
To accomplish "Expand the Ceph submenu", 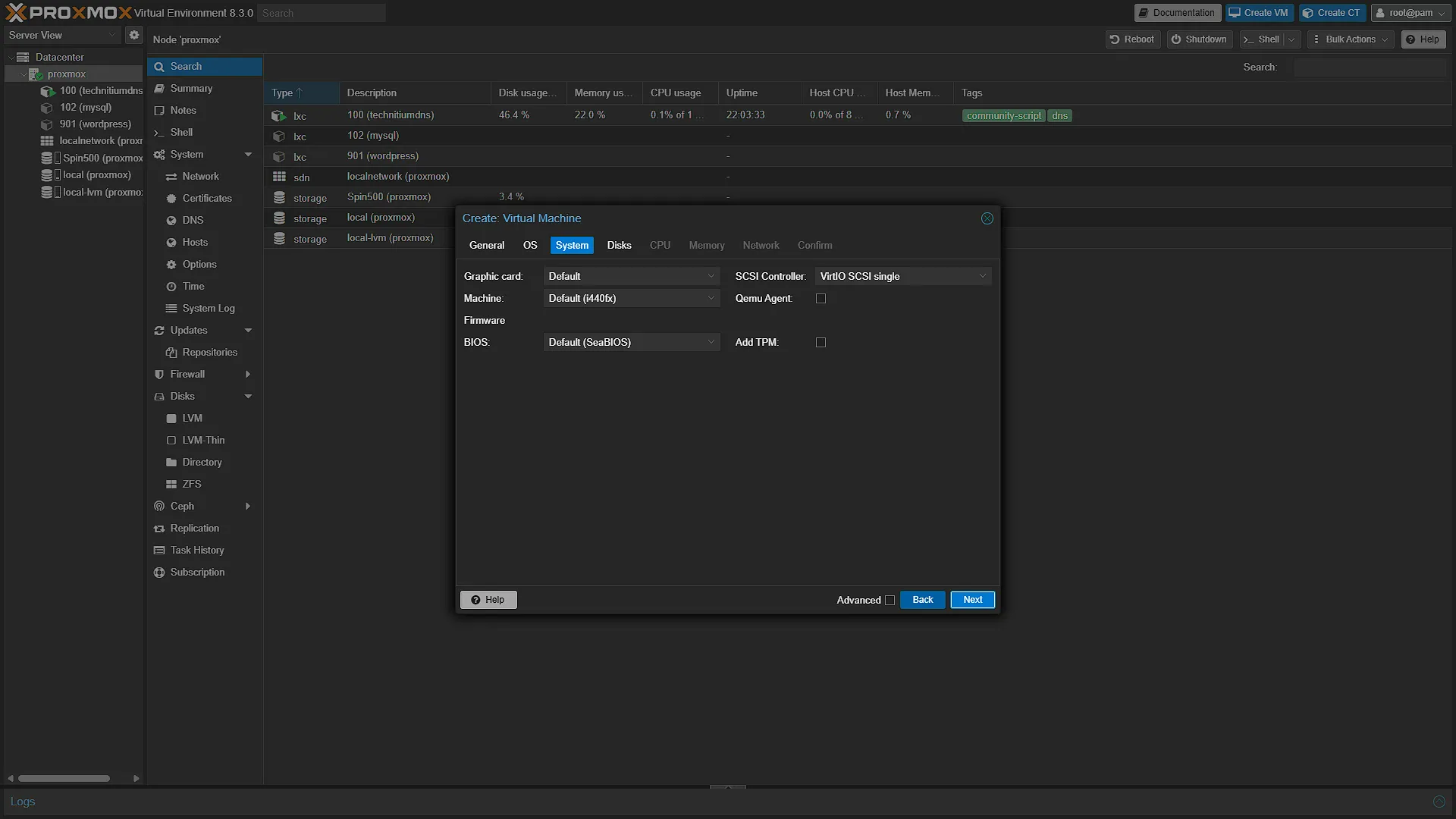I will pyautogui.click(x=248, y=507).
